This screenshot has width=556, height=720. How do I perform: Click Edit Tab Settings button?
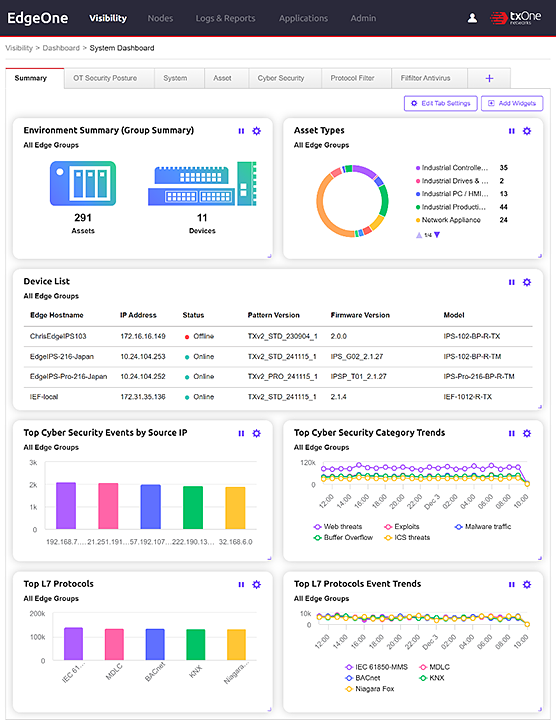pos(441,103)
